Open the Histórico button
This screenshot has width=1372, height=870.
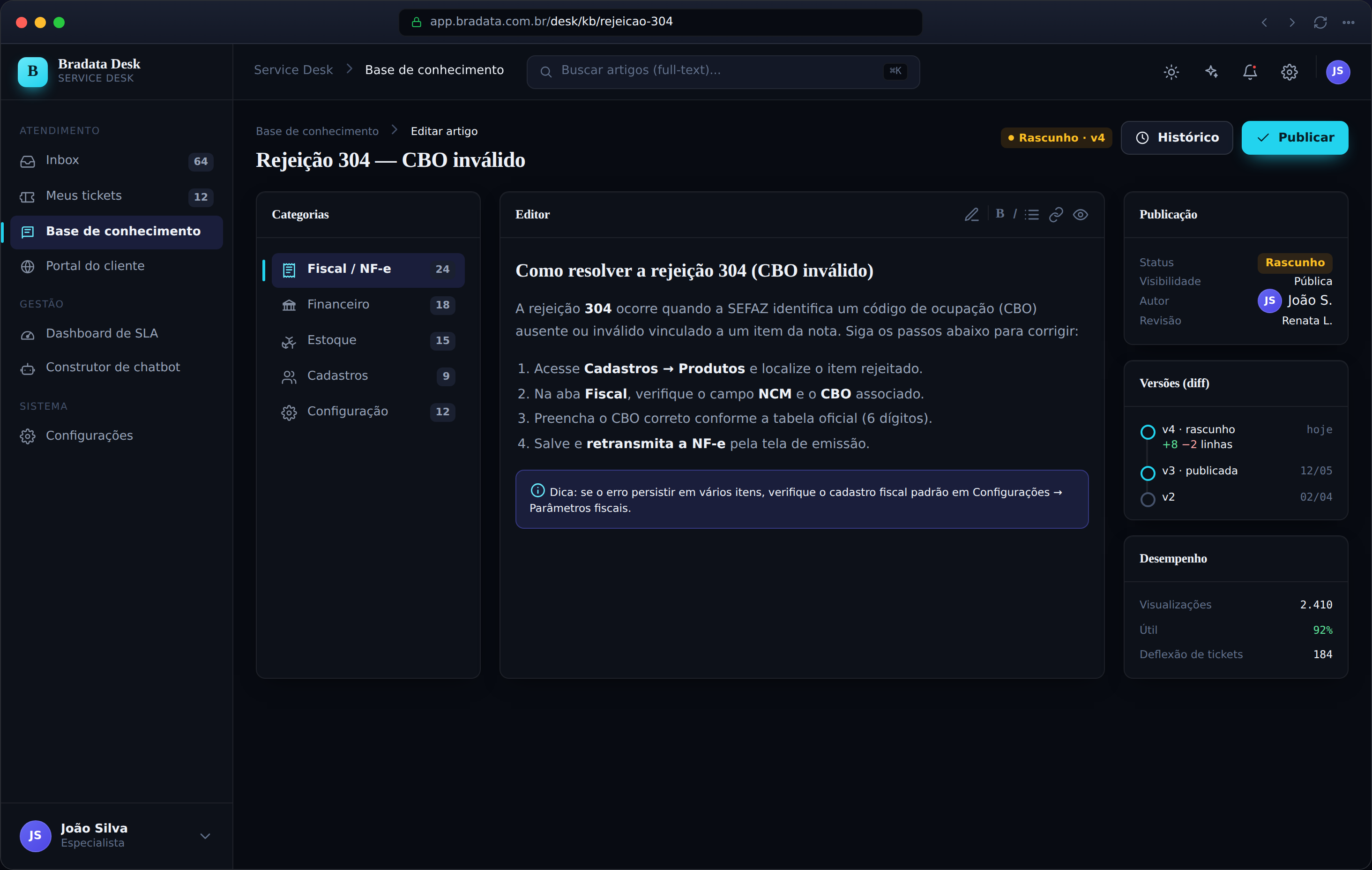pos(1177,137)
